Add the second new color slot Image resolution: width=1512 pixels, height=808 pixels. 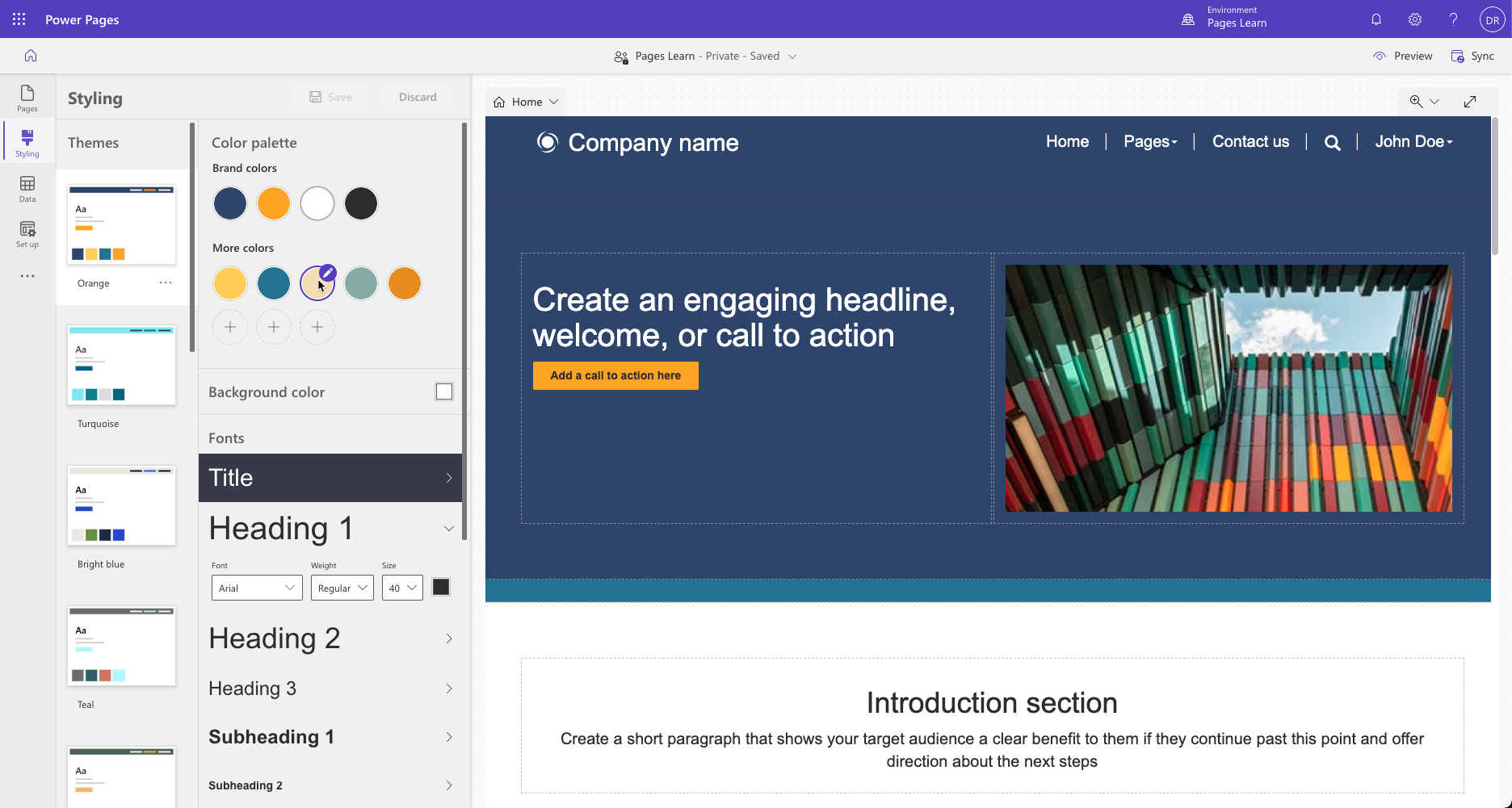click(x=274, y=327)
